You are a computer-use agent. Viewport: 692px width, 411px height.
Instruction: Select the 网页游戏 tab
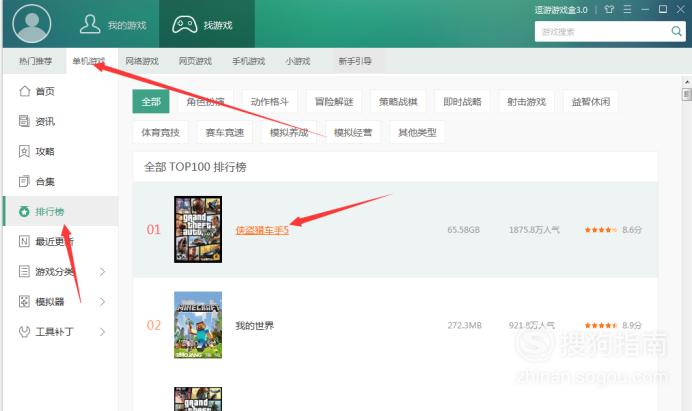195,61
